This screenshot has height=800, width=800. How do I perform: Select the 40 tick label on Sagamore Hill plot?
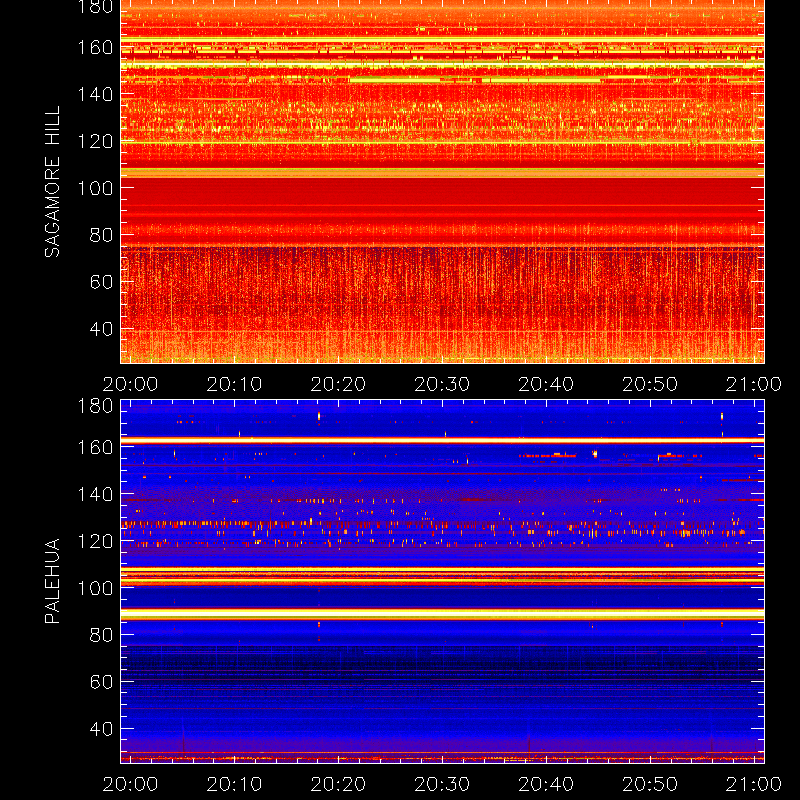tap(101, 329)
